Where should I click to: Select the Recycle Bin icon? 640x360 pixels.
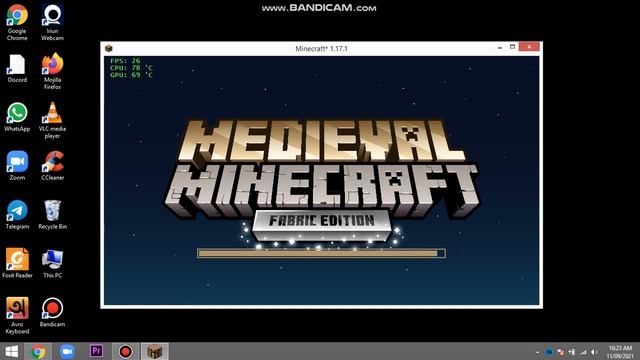tap(52, 215)
